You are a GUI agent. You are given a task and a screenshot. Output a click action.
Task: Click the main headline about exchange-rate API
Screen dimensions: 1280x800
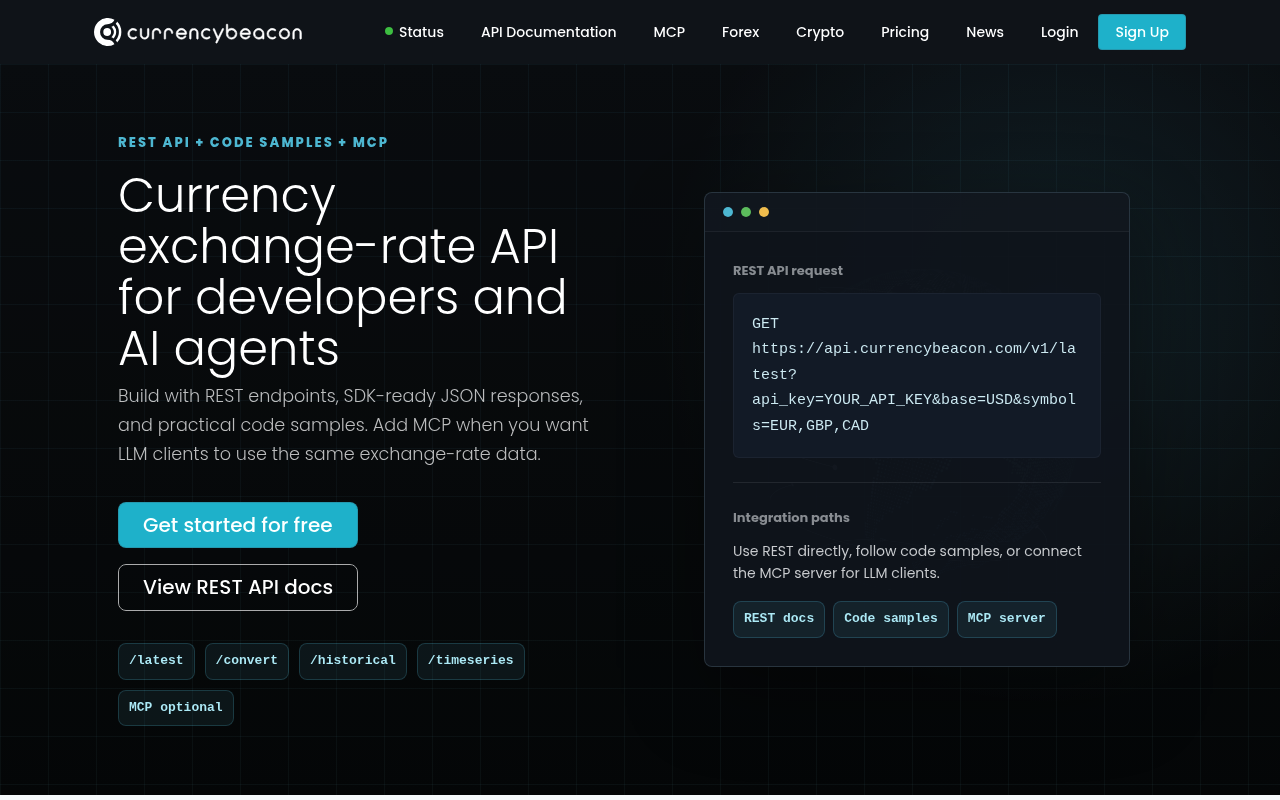[x=342, y=271]
